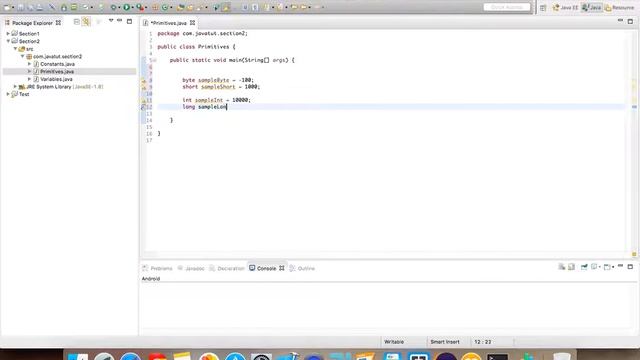Switch to the Resource perspective
The image size is (640, 360).
click(620, 7)
